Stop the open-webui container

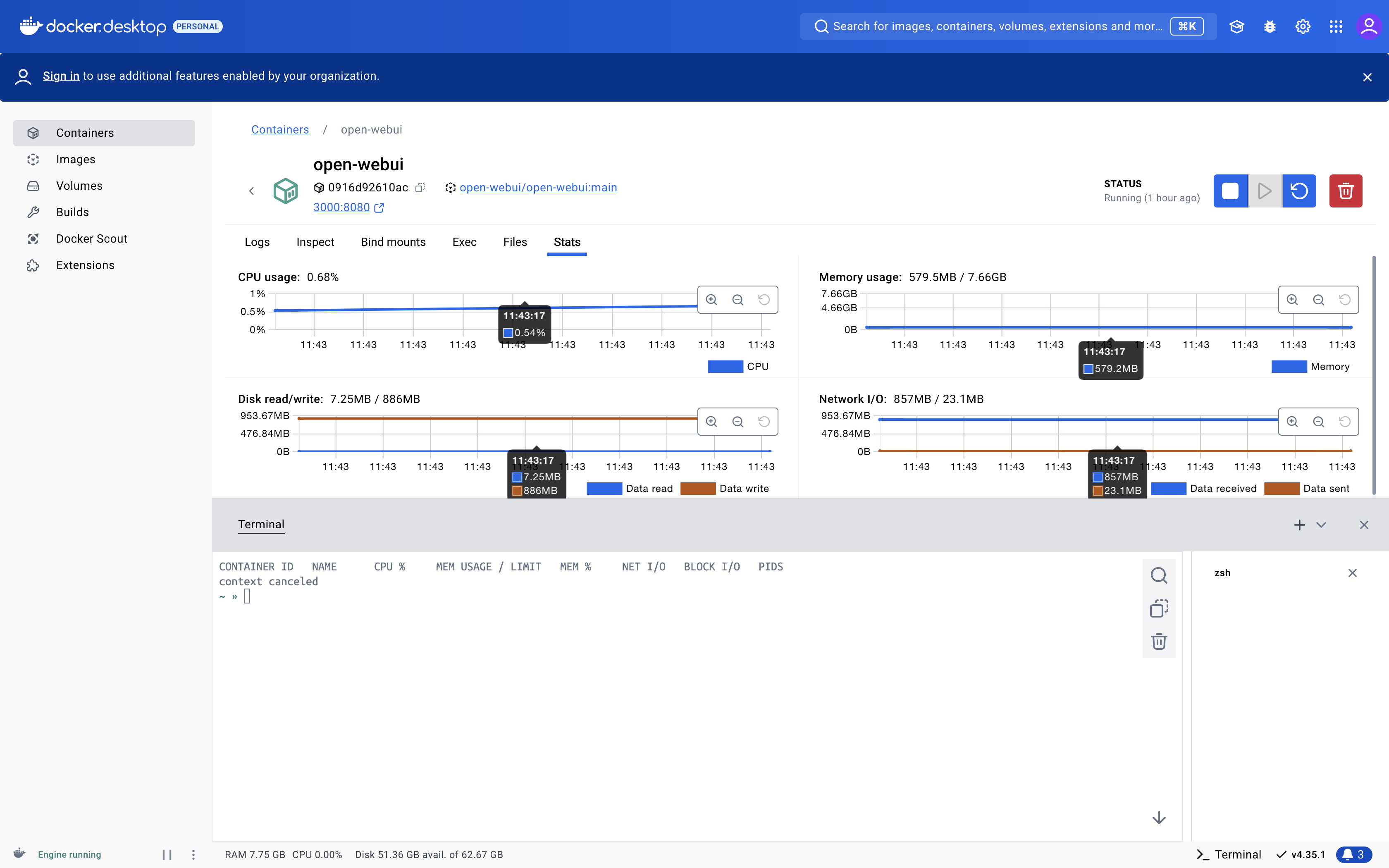pos(1231,191)
